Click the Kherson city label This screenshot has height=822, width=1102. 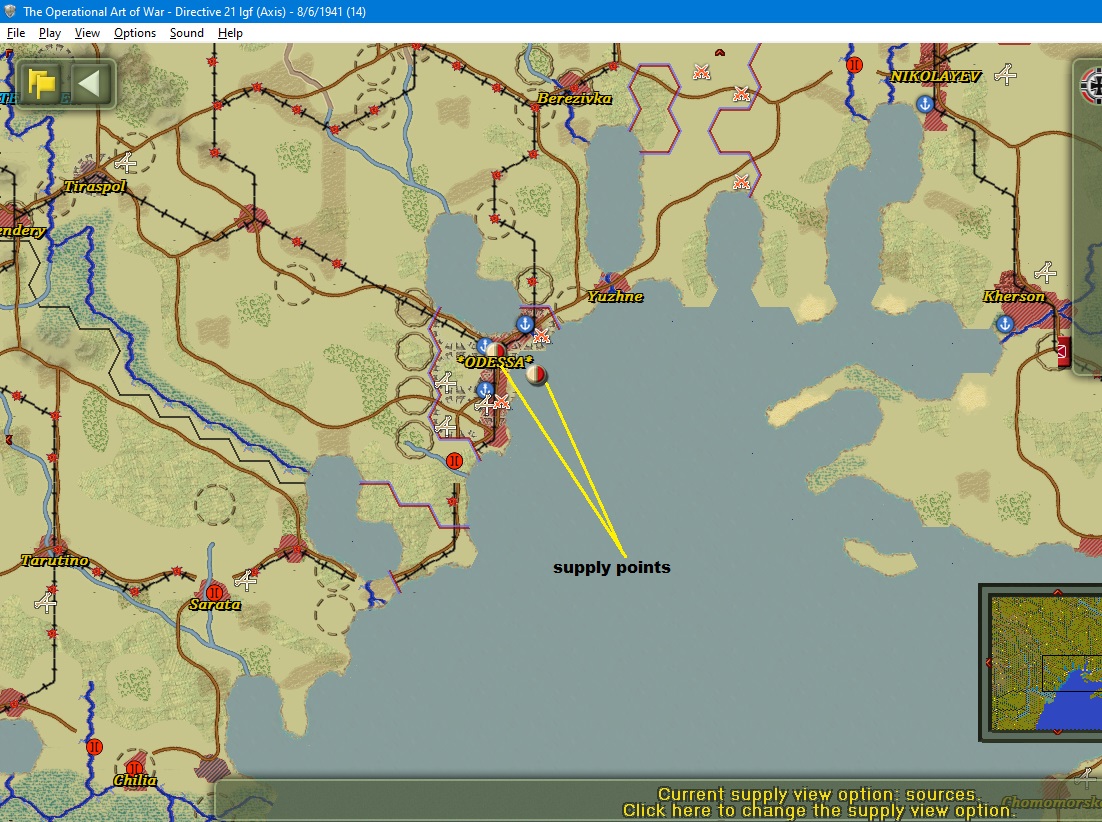[x=1013, y=296]
